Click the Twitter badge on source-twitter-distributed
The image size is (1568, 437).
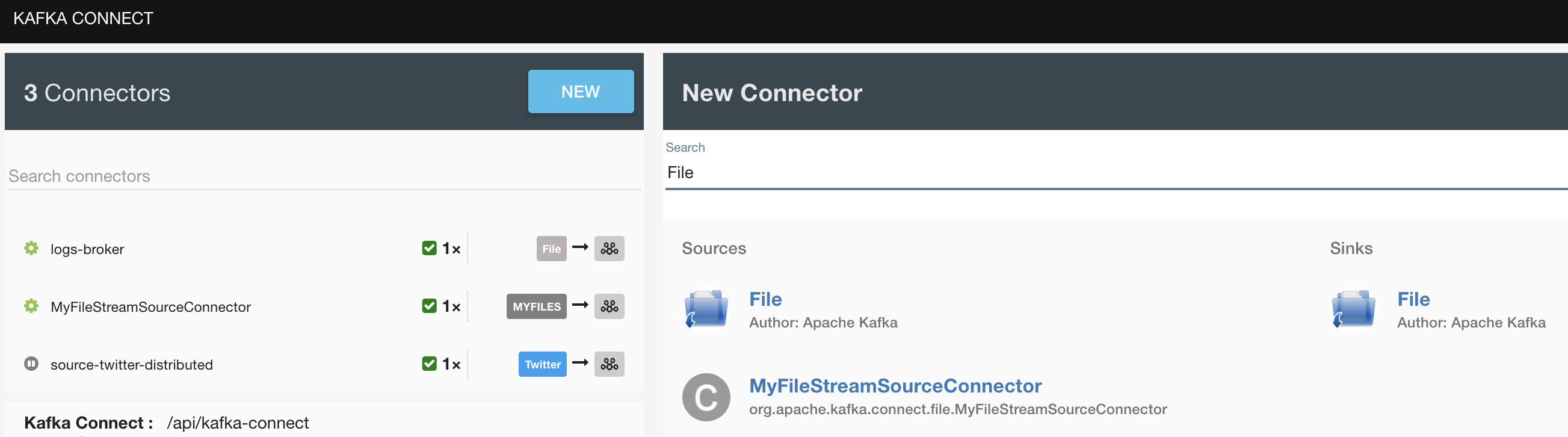542,365
